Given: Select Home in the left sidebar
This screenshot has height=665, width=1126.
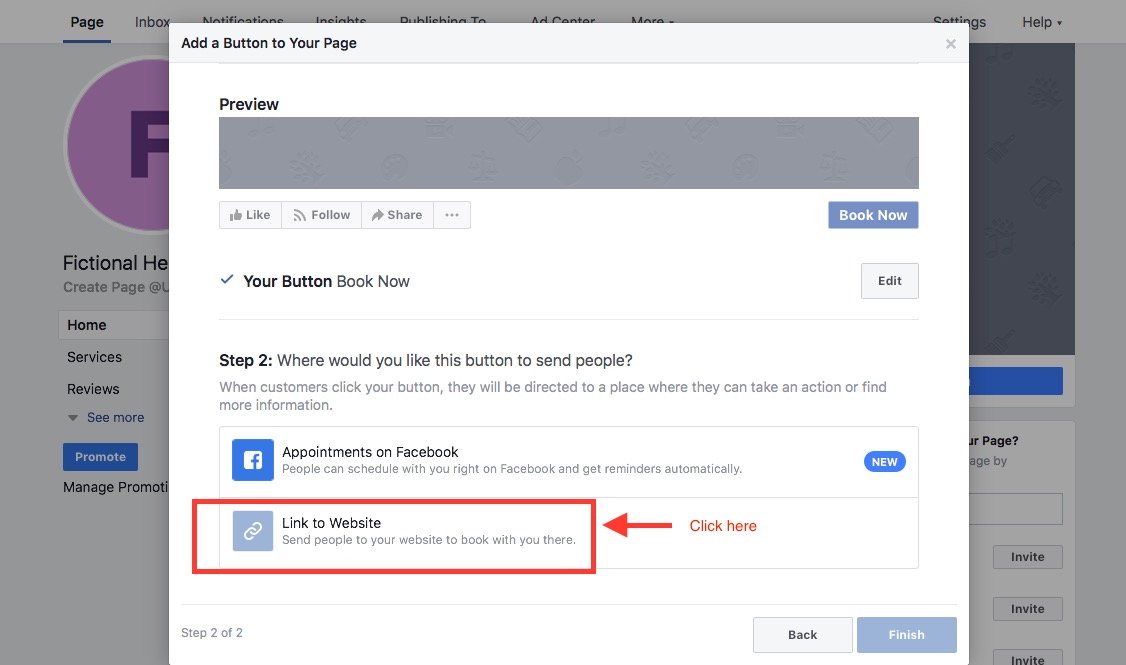Looking at the screenshot, I should coord(114,325).
